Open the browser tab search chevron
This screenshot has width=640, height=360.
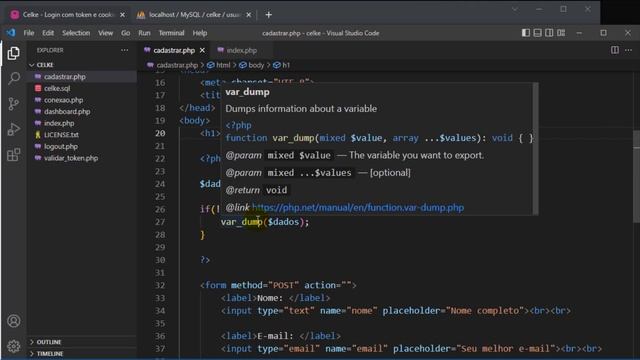[x=515, y=9]
